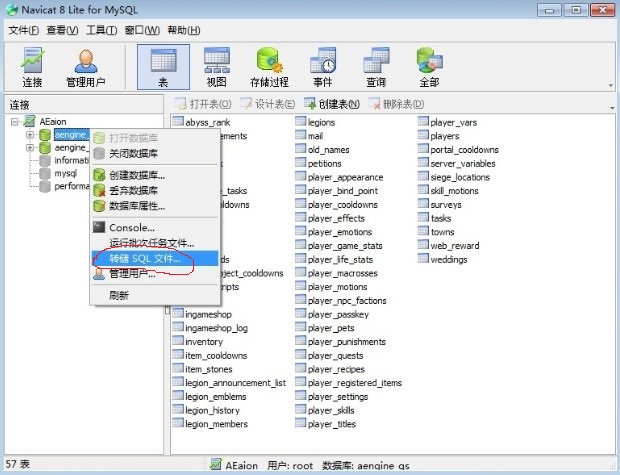Select table name server_variables
The image size is (620, 475).
point(463,163)
